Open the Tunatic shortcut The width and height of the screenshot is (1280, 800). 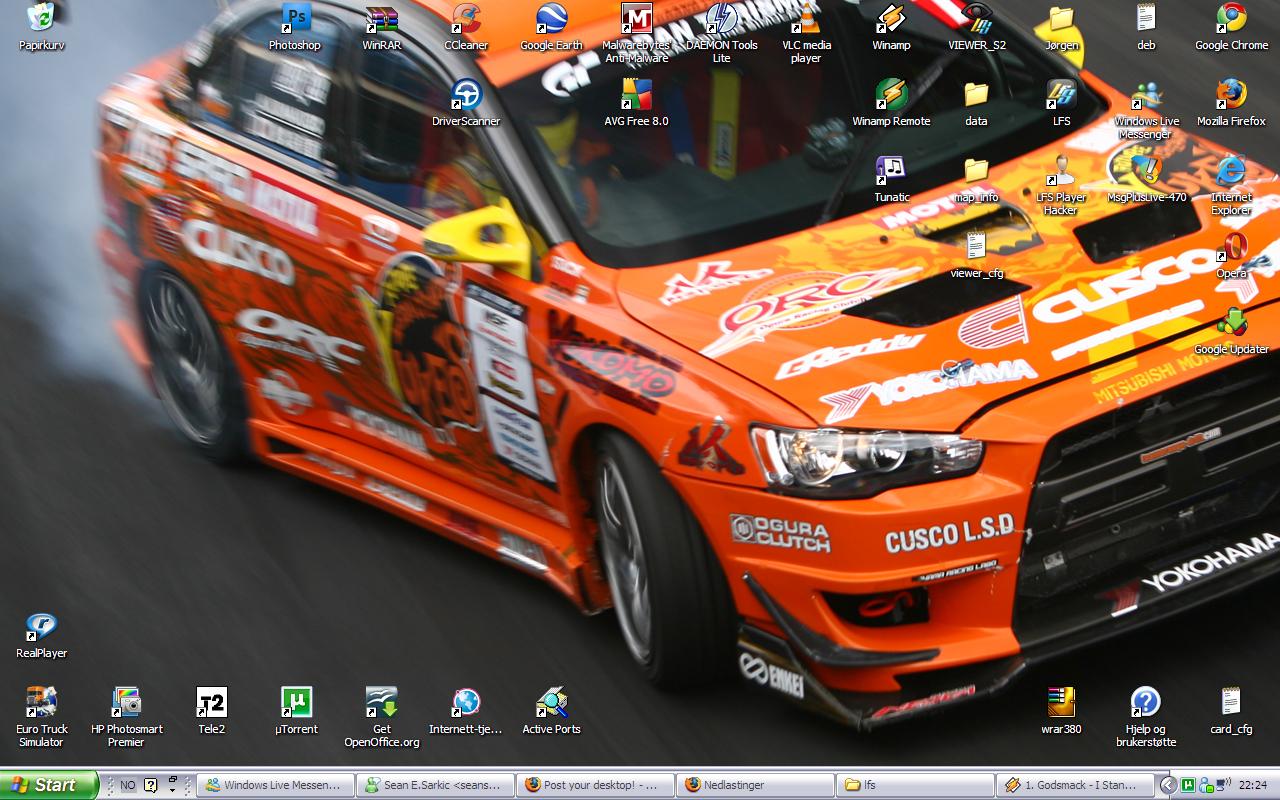pos(891,179)
